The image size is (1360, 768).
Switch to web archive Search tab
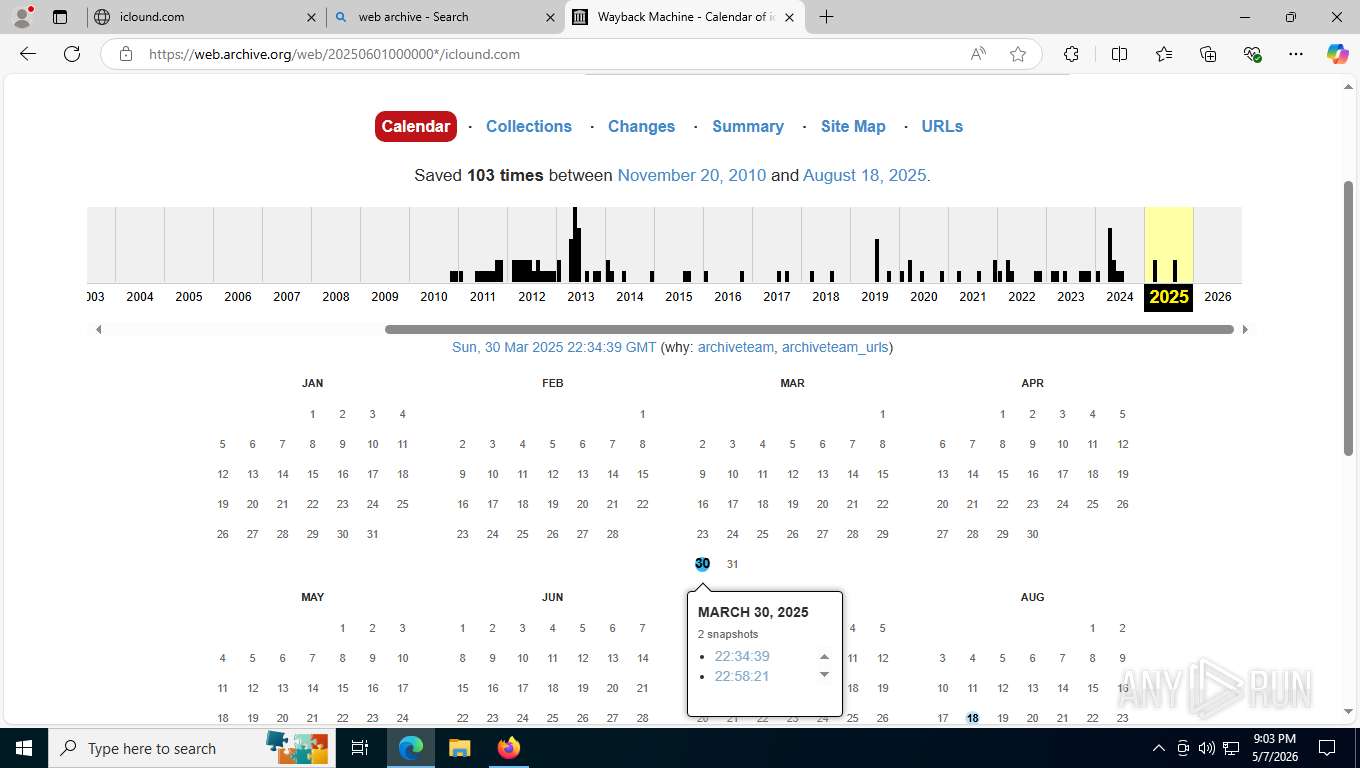pos(445,17)
